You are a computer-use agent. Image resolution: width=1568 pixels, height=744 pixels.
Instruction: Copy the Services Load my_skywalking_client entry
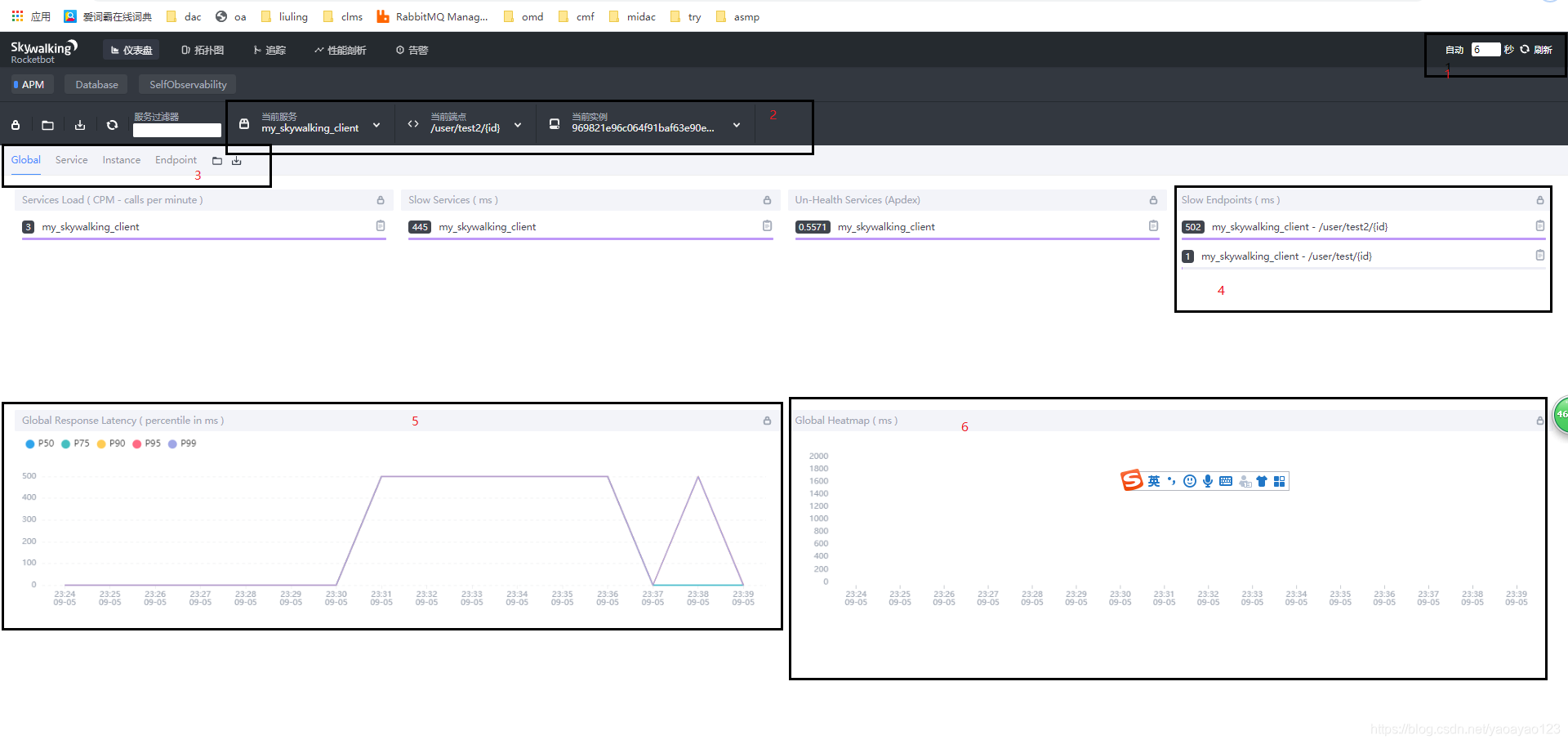(x=381, y=225)
